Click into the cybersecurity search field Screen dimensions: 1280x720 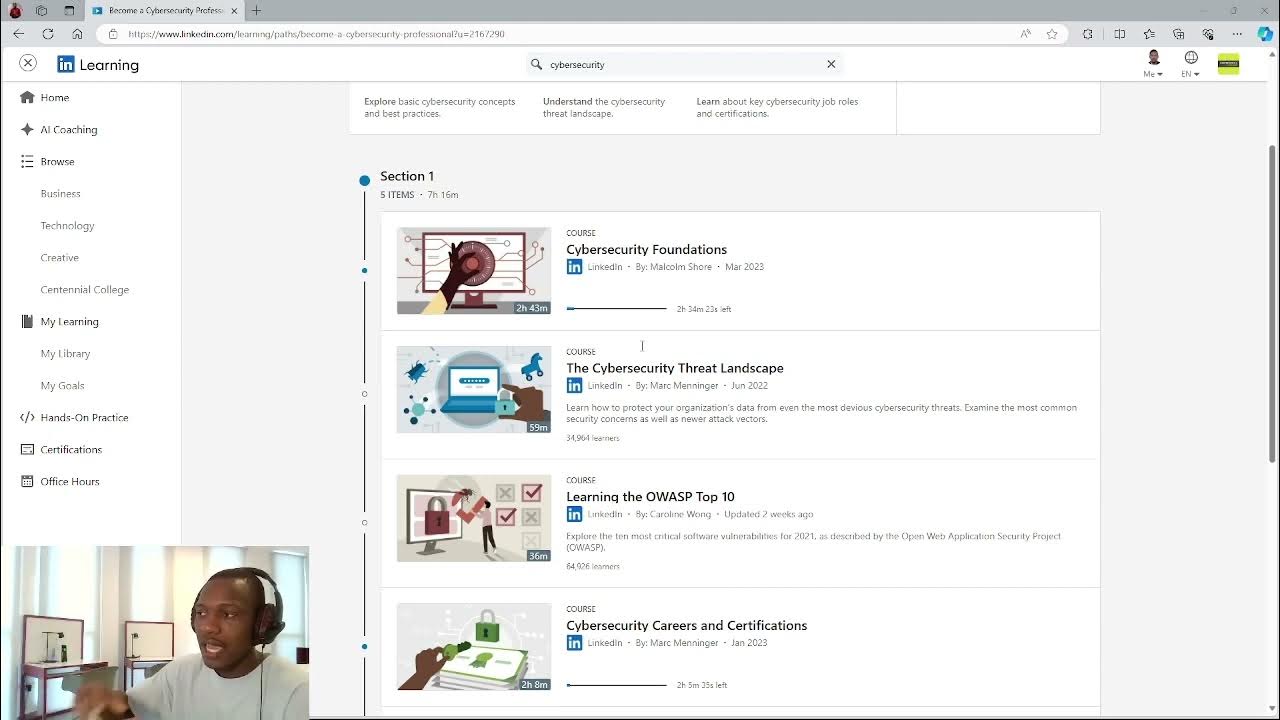point(684,64)
